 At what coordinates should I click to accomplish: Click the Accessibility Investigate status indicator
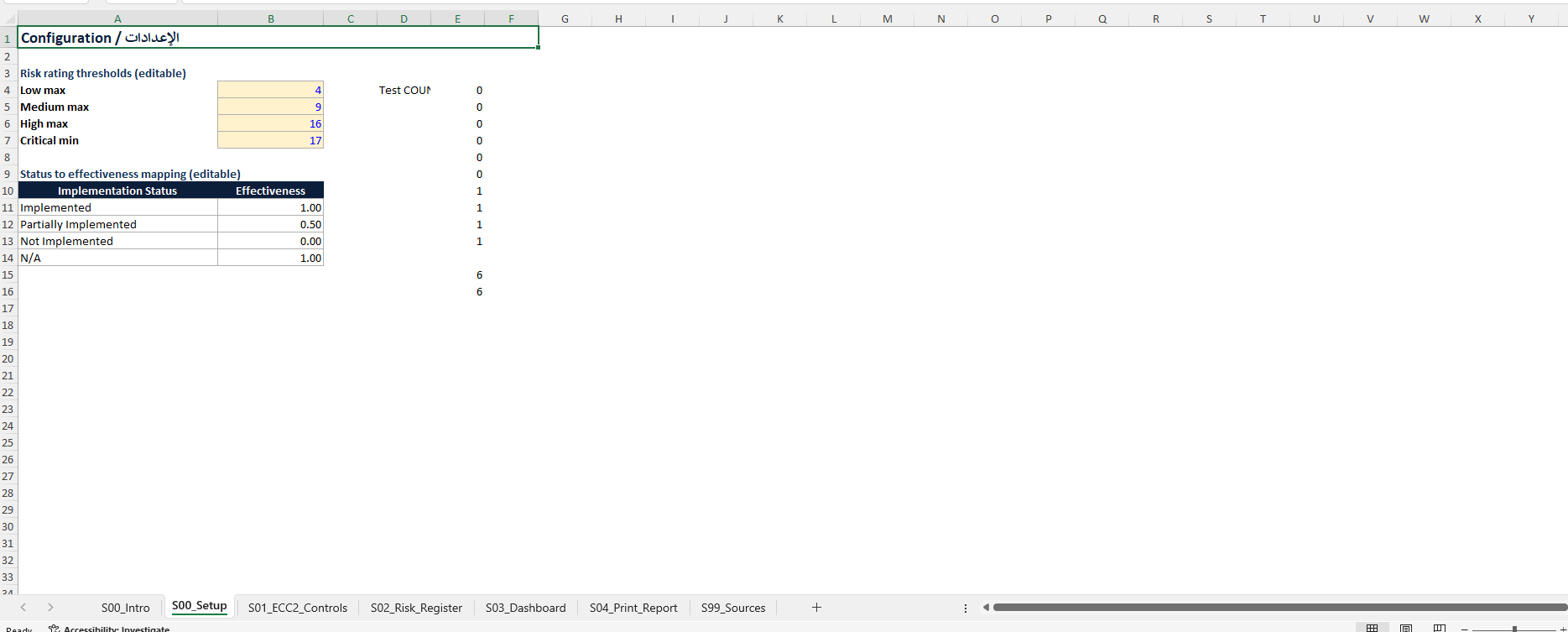click(109, 628)
